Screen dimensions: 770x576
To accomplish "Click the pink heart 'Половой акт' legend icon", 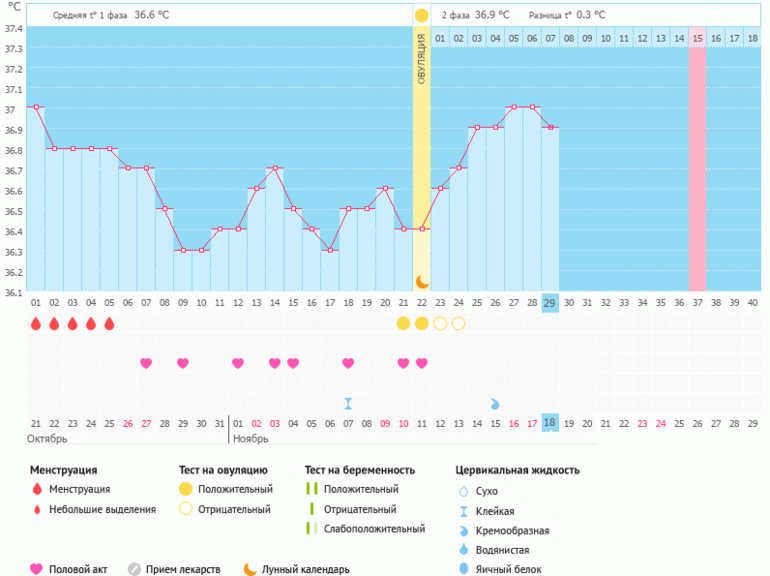I will pos(37,569).
